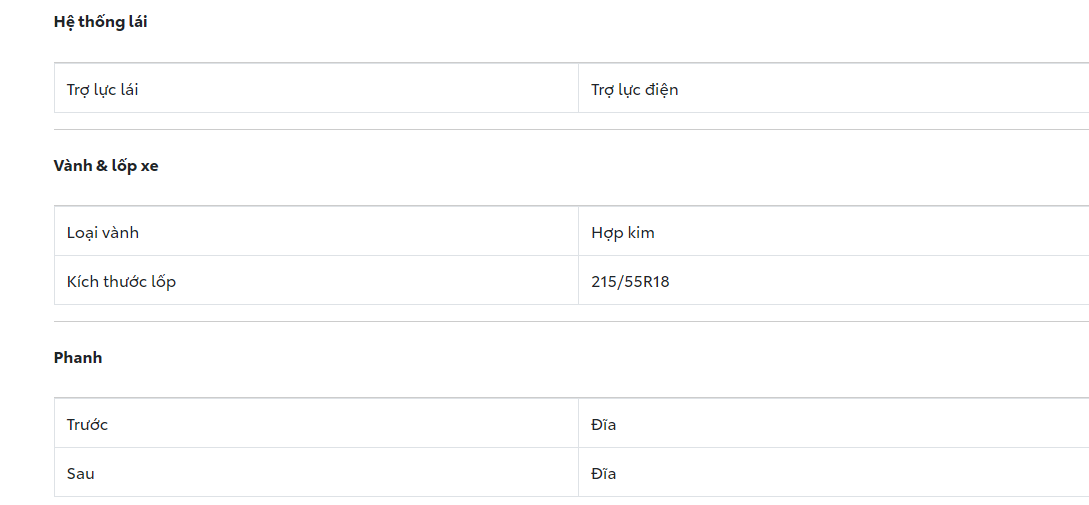Select the "Kích thước lốp" row label
1089x505 pixels.
click(x=121, y=282)
